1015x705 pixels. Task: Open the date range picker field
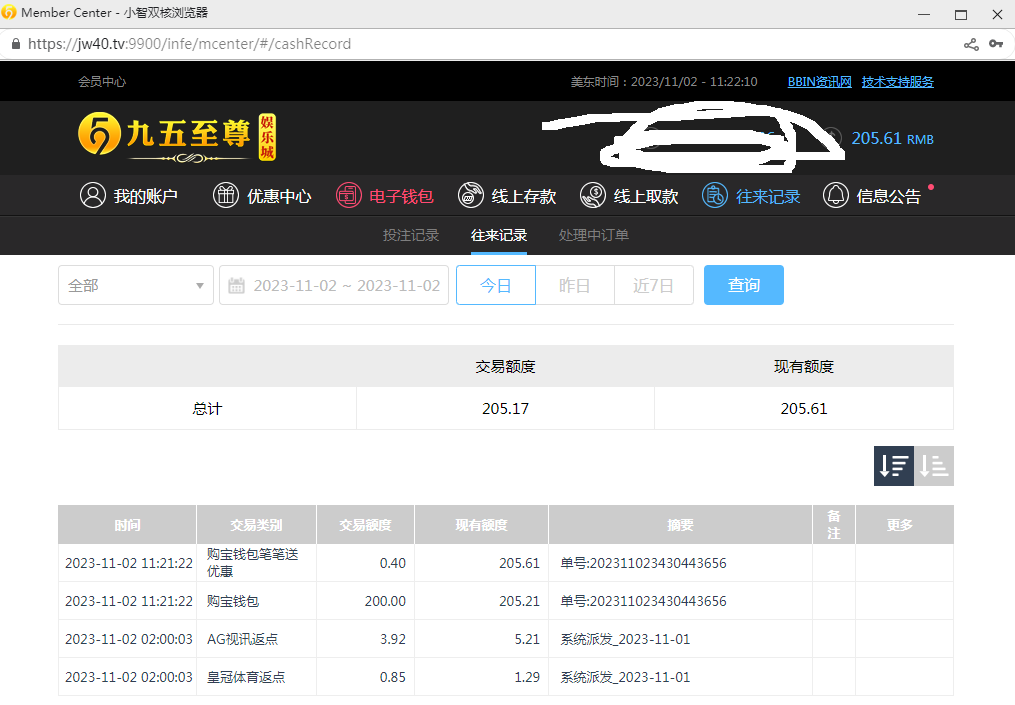click(334, 285)
